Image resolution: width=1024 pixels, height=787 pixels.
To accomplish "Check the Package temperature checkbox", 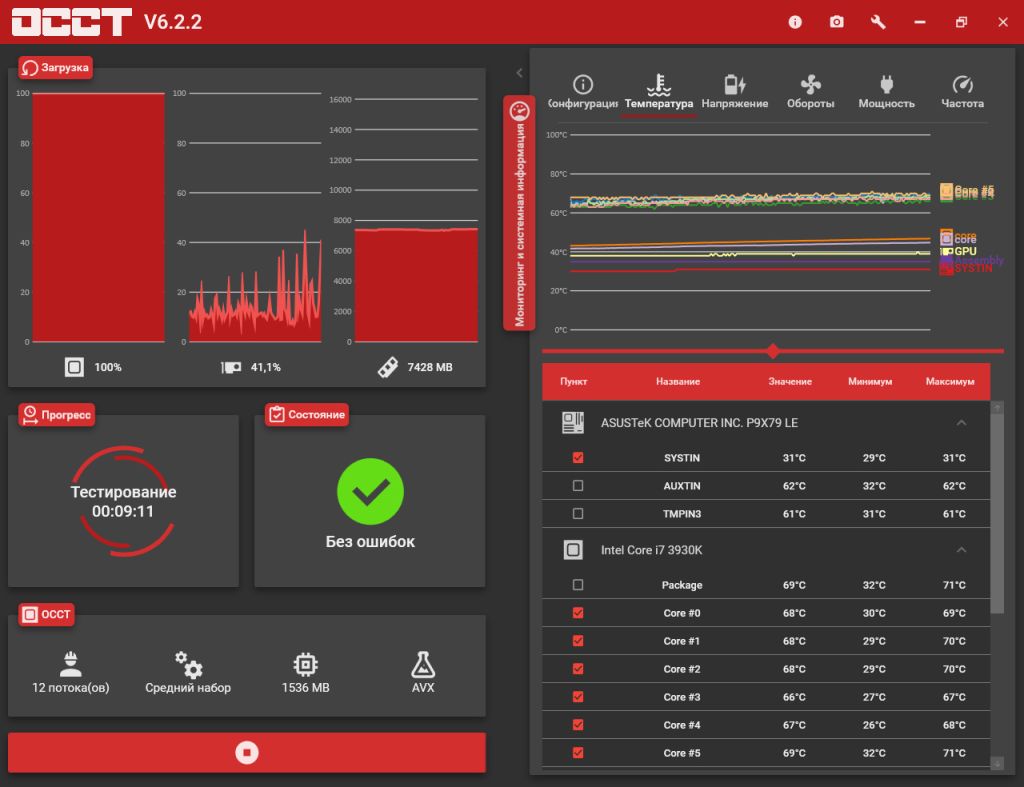I will click(578, 585).
